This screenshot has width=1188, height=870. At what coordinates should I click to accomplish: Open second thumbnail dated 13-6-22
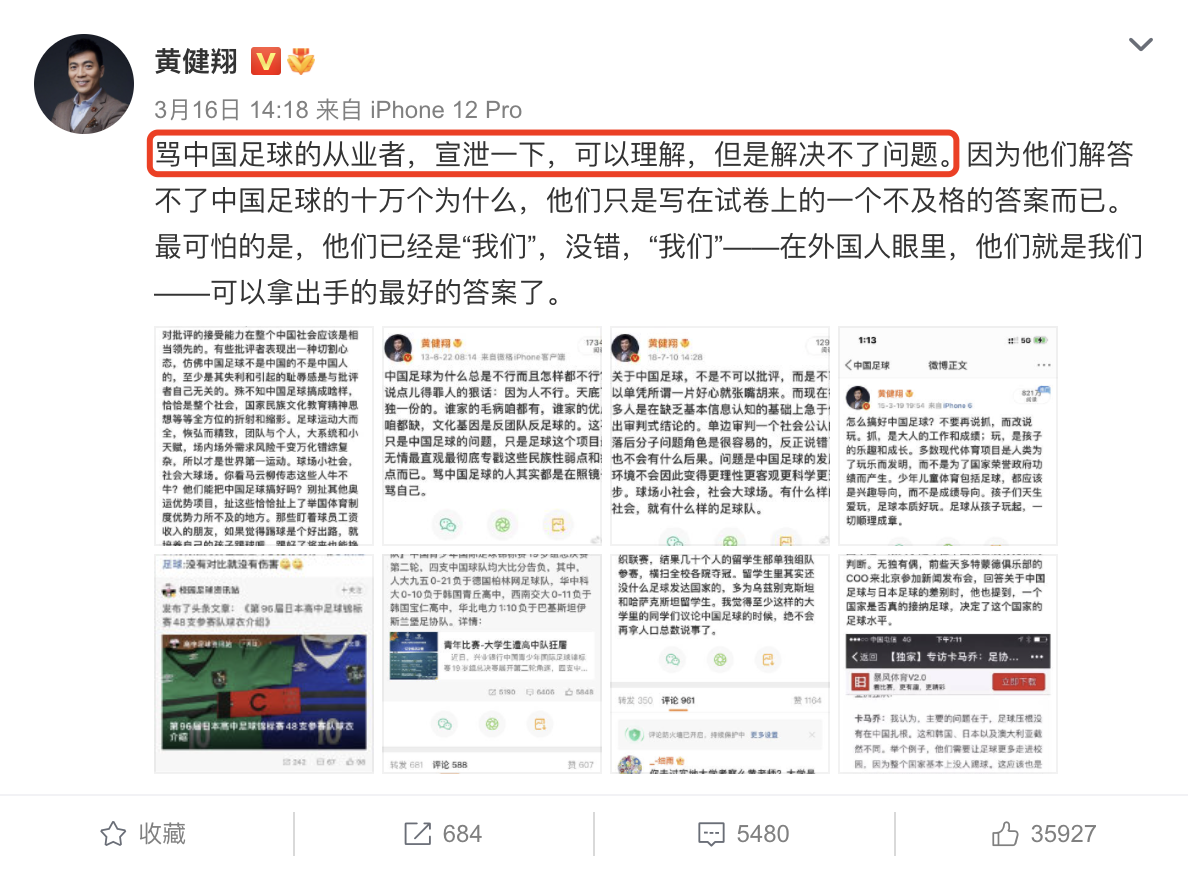pos(492,437)
